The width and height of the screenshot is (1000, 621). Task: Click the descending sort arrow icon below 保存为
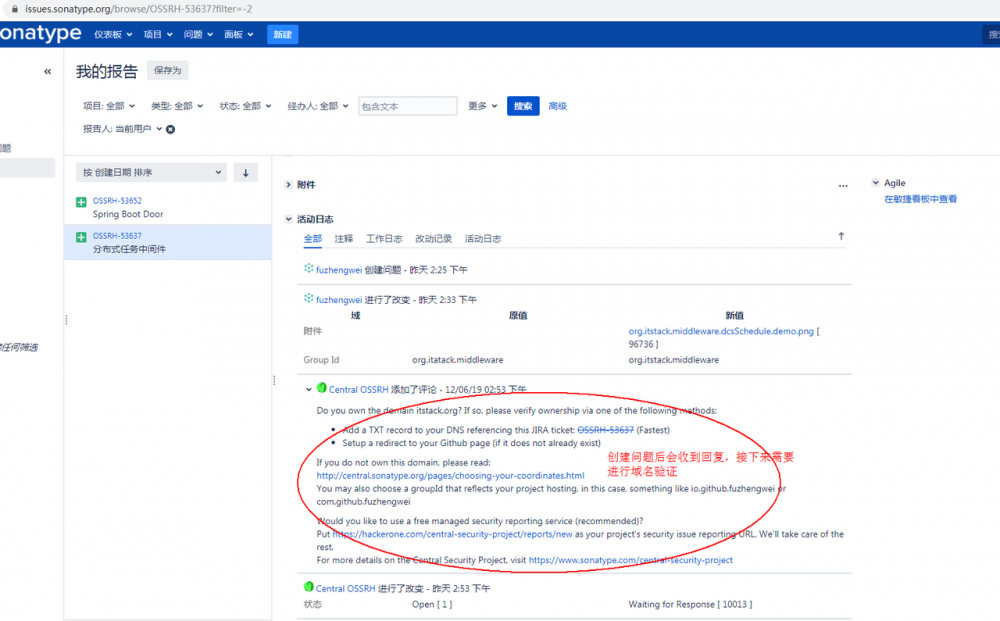[x=245, y=172]
